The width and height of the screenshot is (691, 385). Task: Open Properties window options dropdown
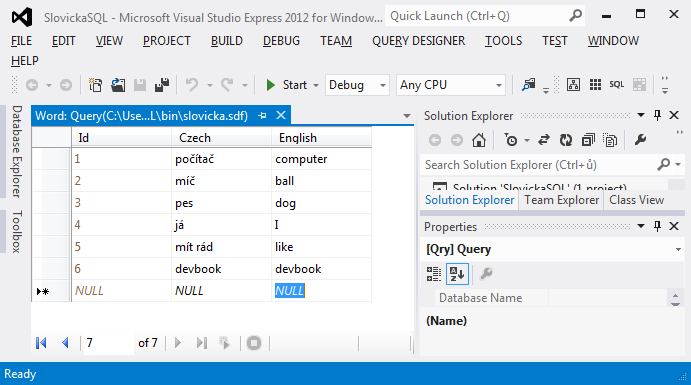point(641,226)
